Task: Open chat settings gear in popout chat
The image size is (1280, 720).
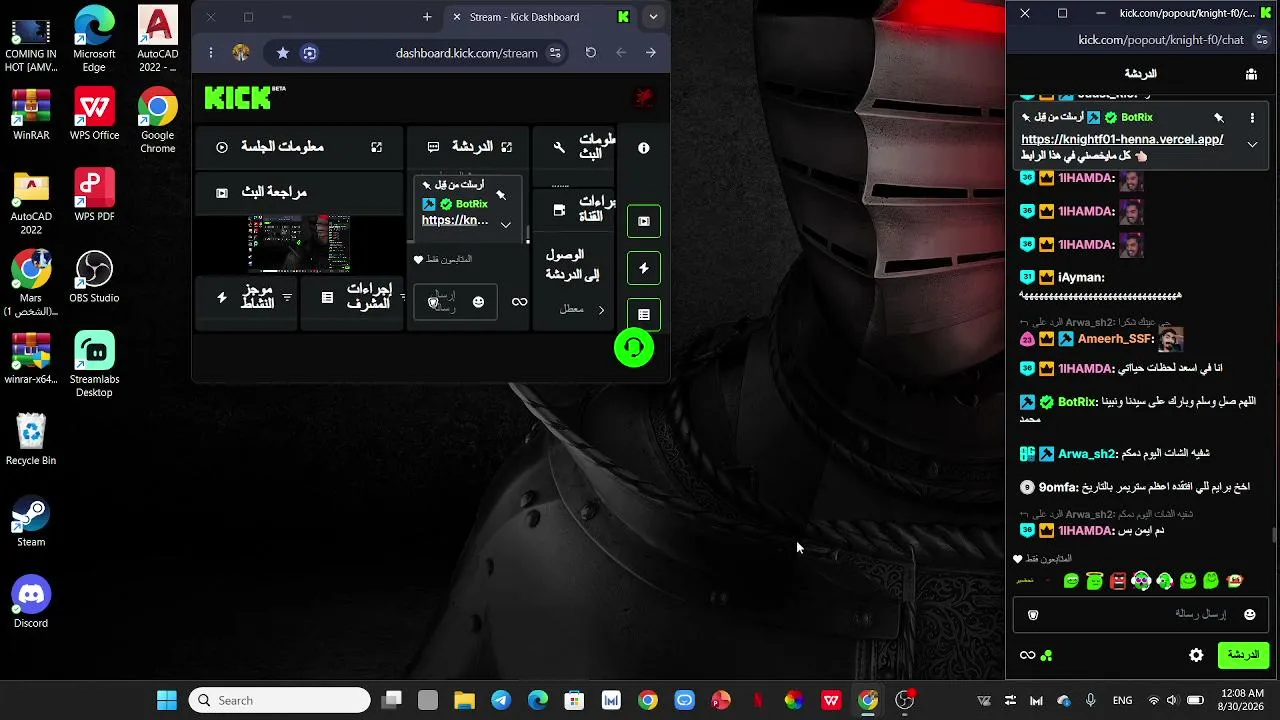Action: [1196, 655]
